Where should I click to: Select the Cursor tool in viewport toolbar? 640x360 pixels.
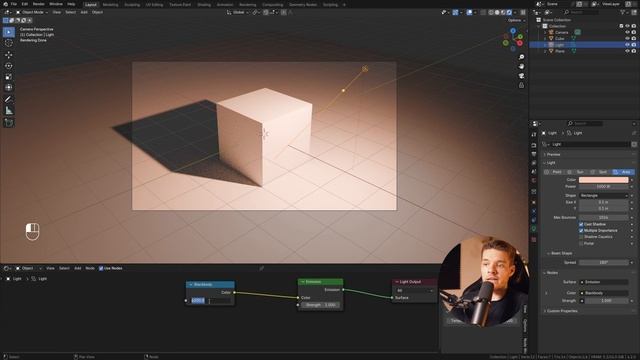(9, 43)
